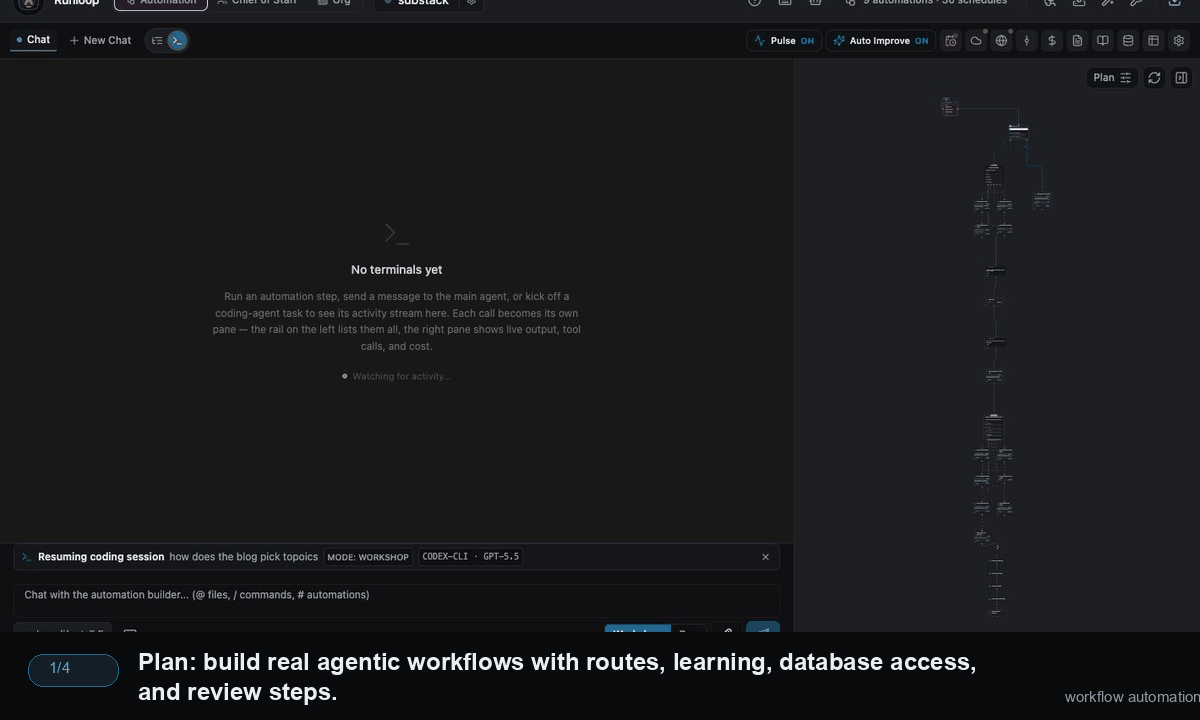Open the database icon
This screenshot has height=720, width=1200.
pos(1128,41)
